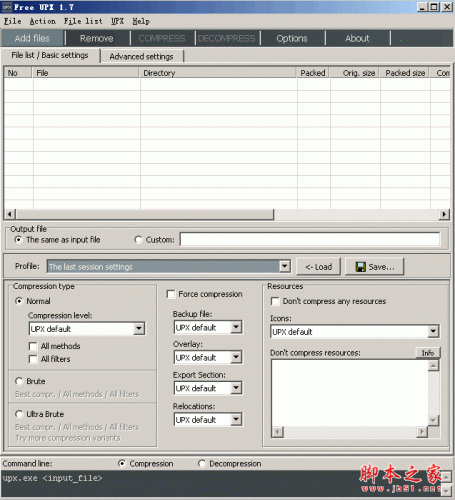Click the Info button for resources

tap(428, 353)
